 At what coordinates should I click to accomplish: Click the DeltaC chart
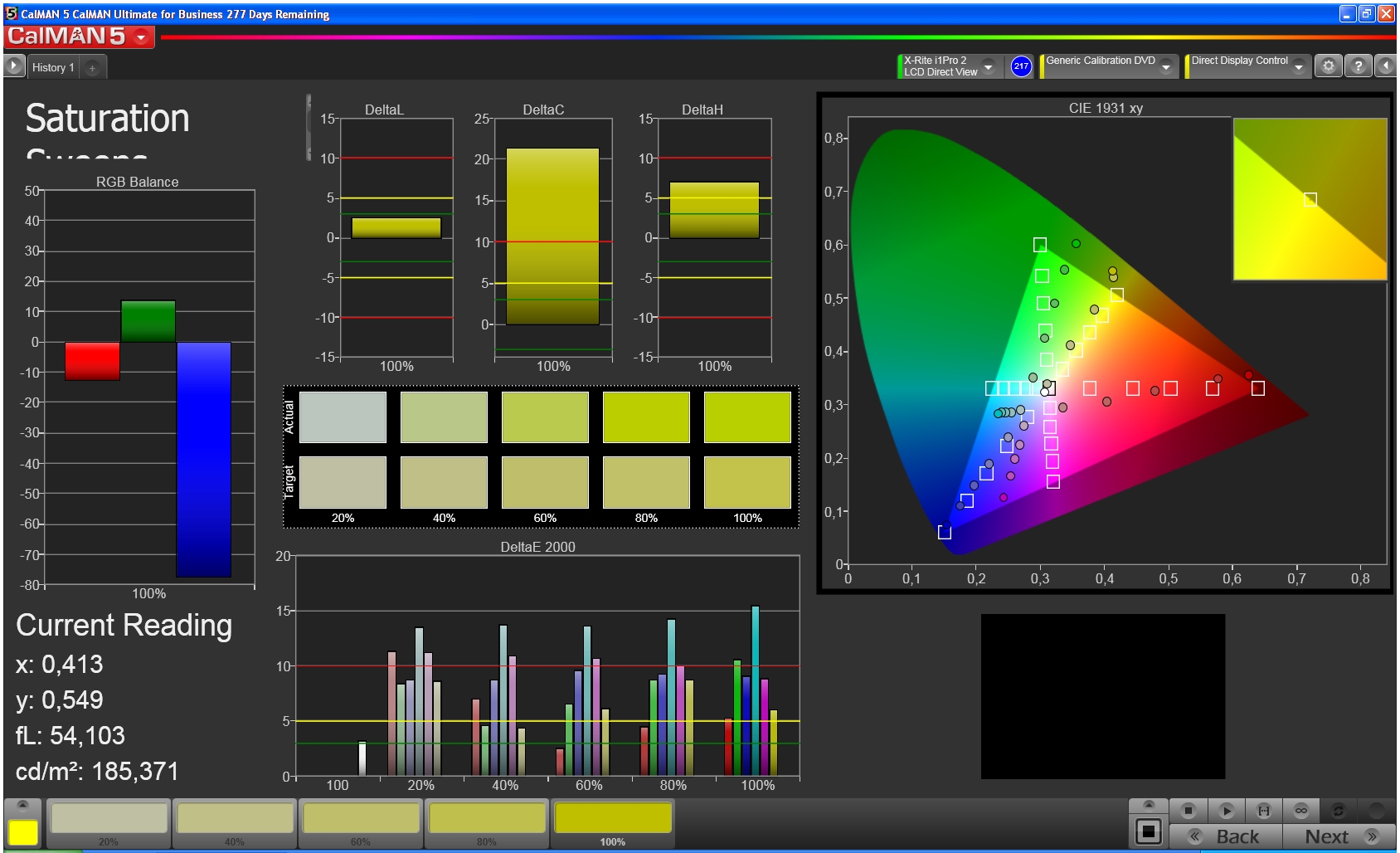(553, 237)
